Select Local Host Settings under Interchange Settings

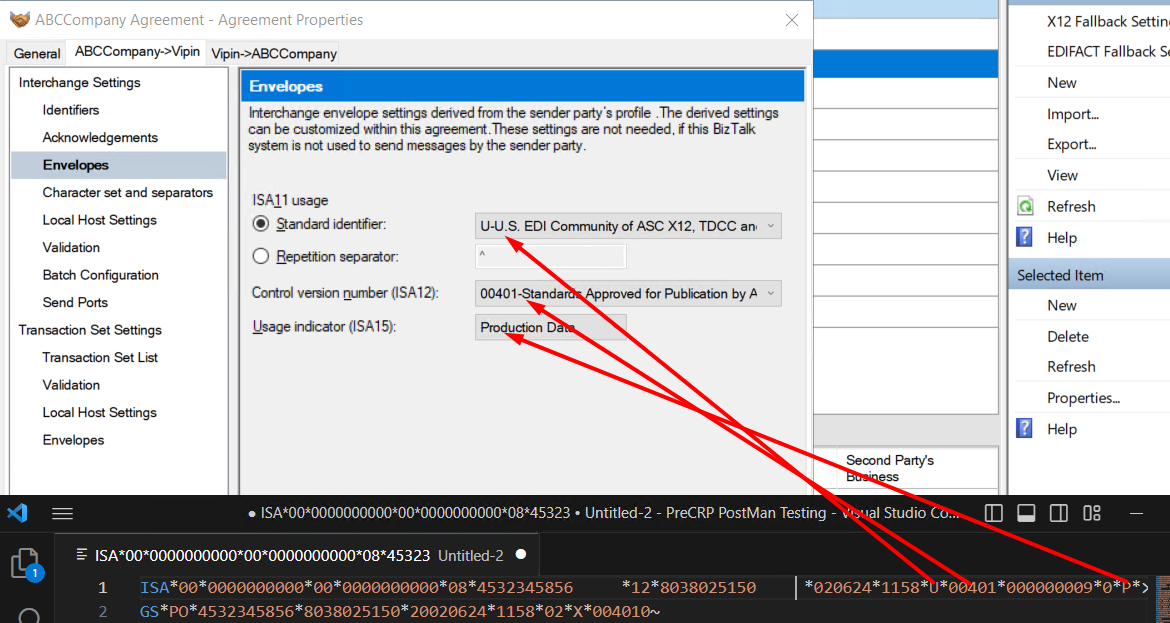pos(99,220)
